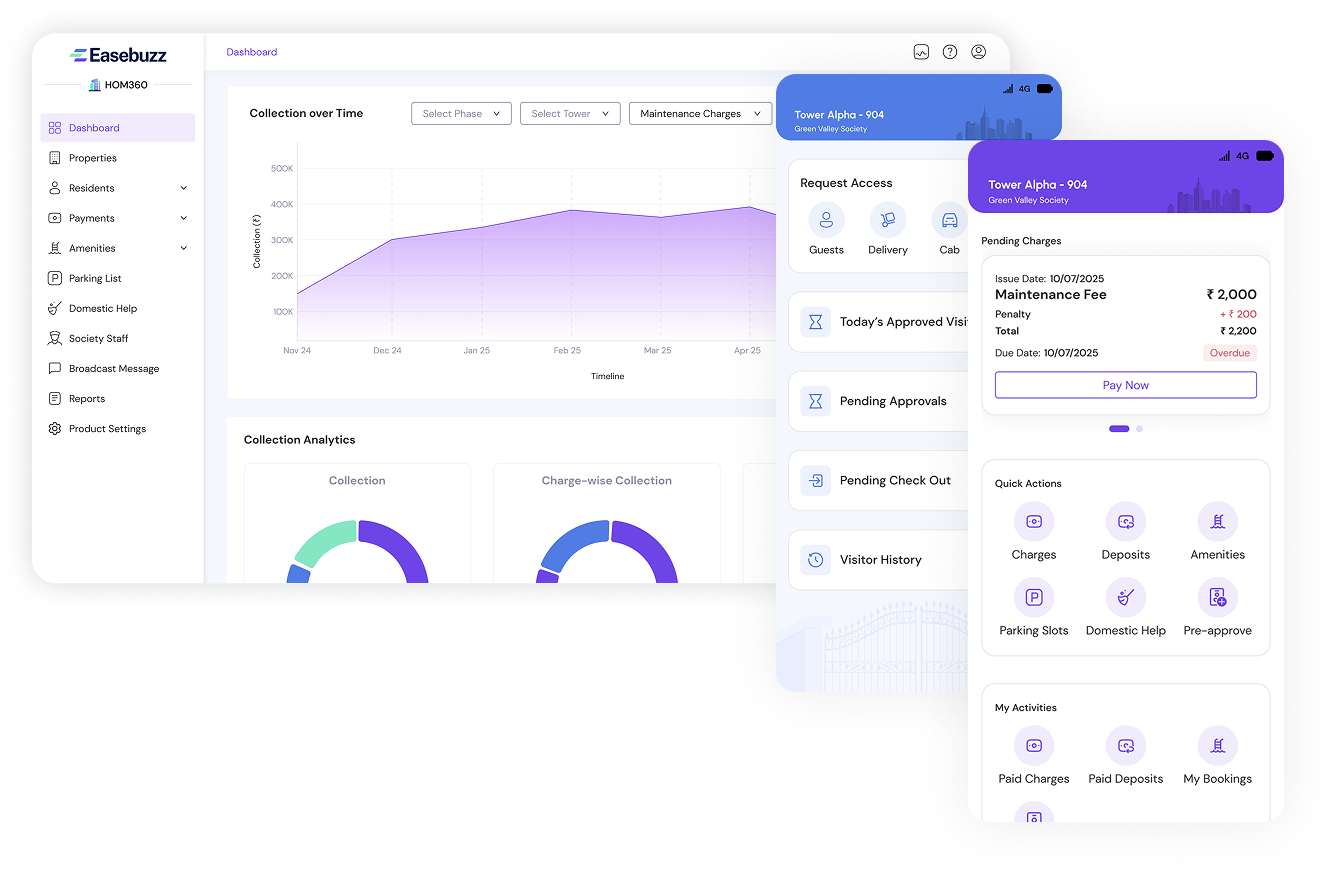Open the Select Phase dropdown

pos(461,114)
